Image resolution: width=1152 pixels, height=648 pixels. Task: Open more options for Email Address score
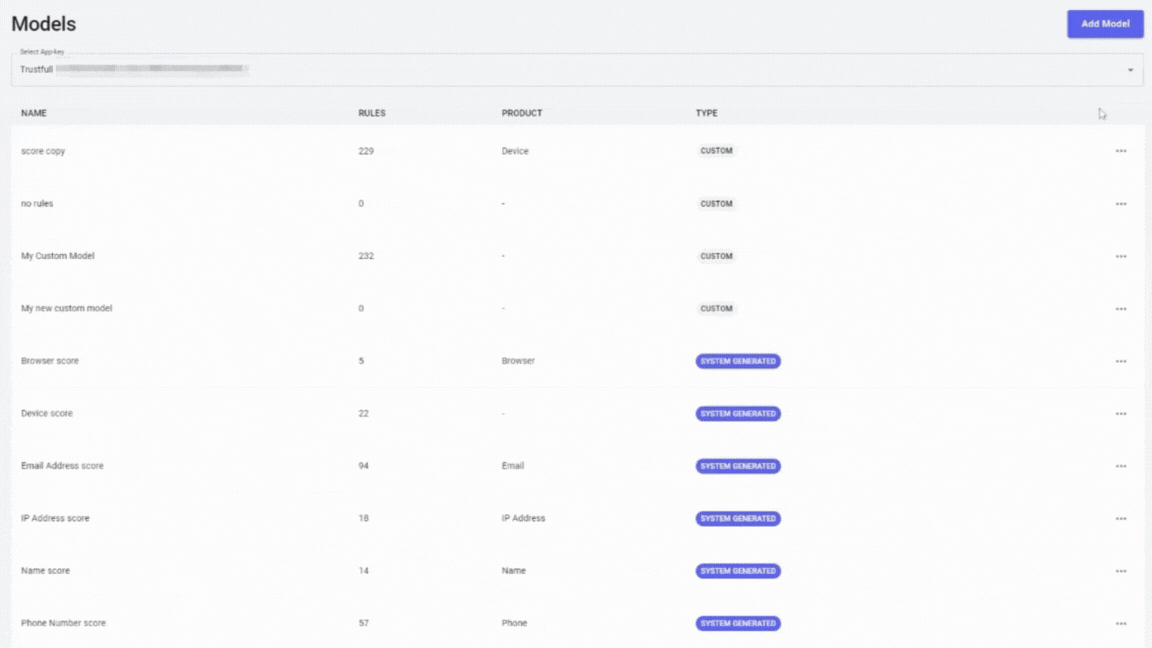tap(1120, 466)
